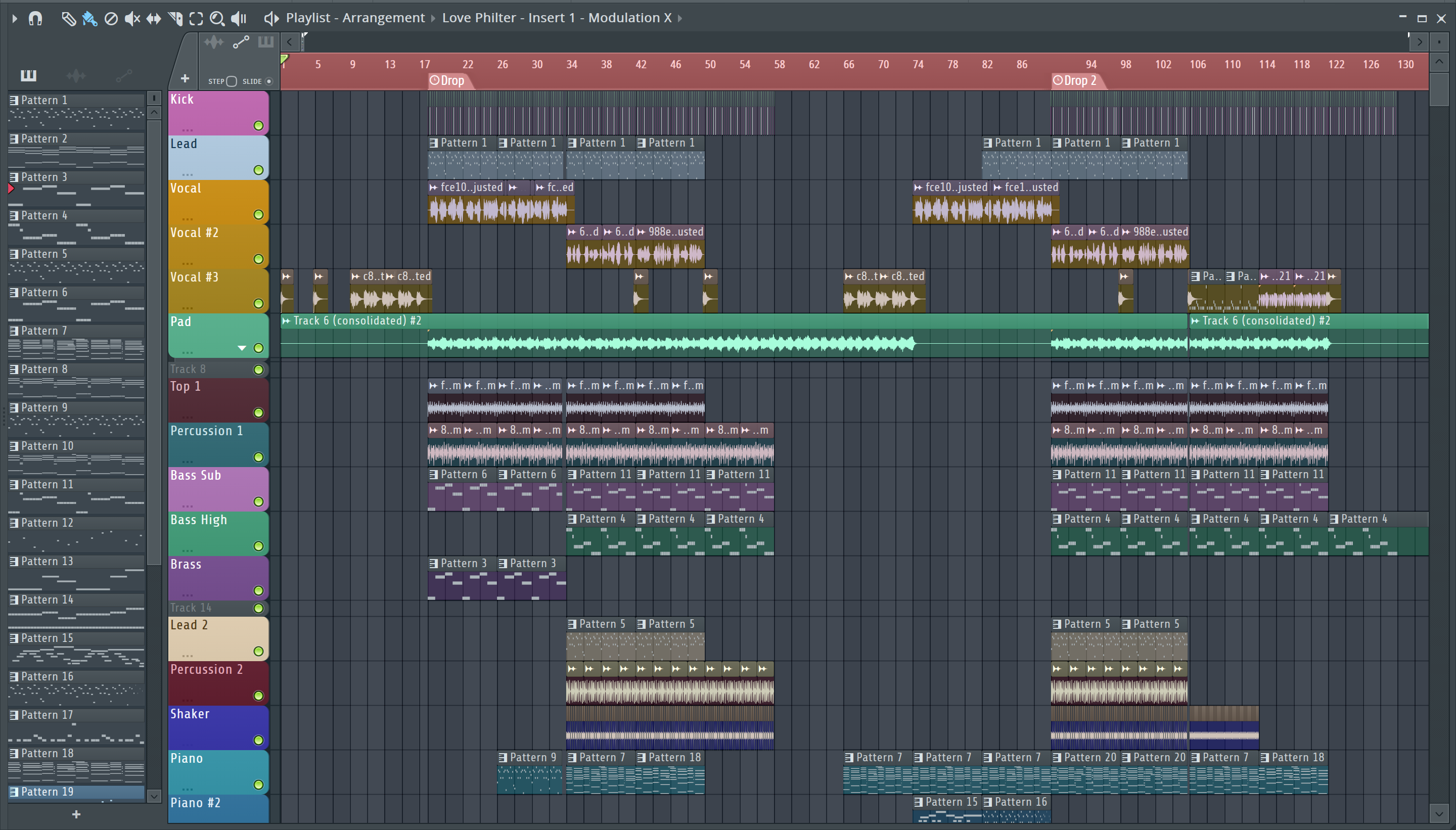Click the timeline scroll left arrow
Viewport: 1456px width, 830px height.
[x=290, y=41]
